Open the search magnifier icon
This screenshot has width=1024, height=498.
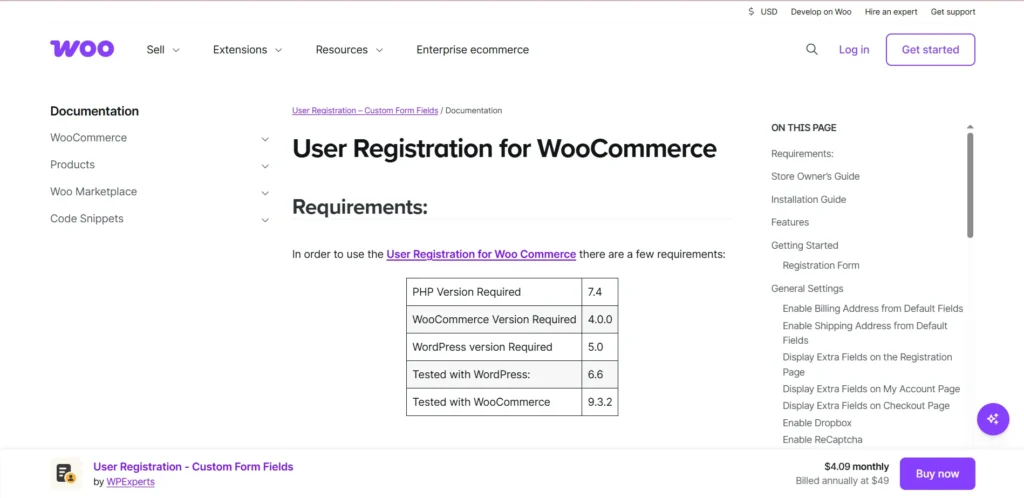coord(812,50)
